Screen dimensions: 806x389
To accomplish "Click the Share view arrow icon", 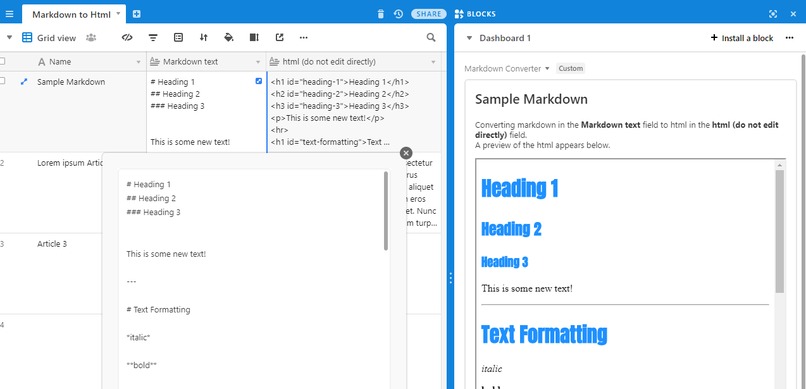I will pyautogui.click(x=279, y=38).
